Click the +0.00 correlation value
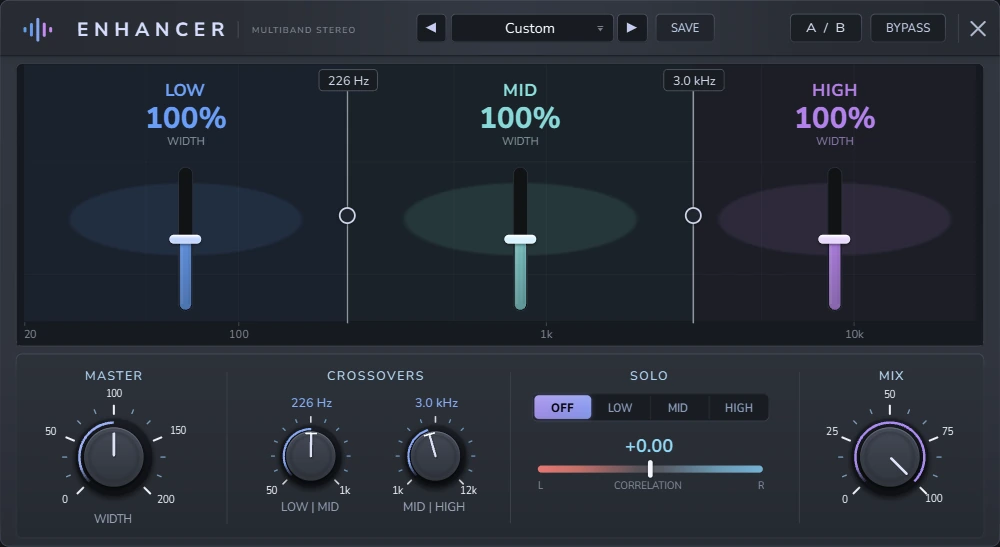The image size is (1000, 547). pos(649,446)
